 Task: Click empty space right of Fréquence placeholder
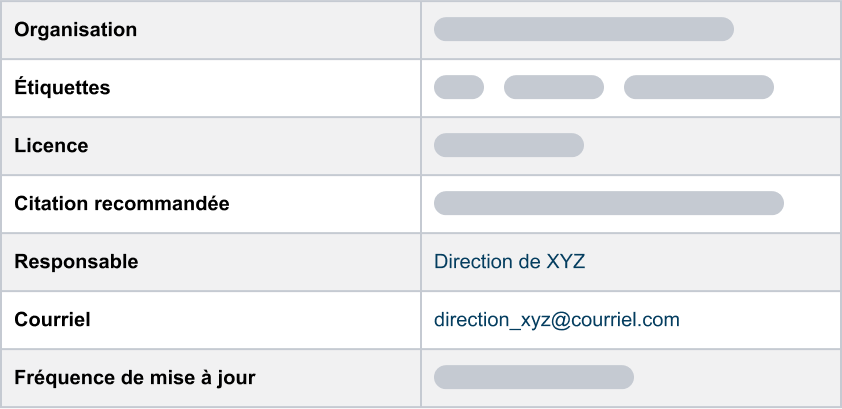(735, 378)
